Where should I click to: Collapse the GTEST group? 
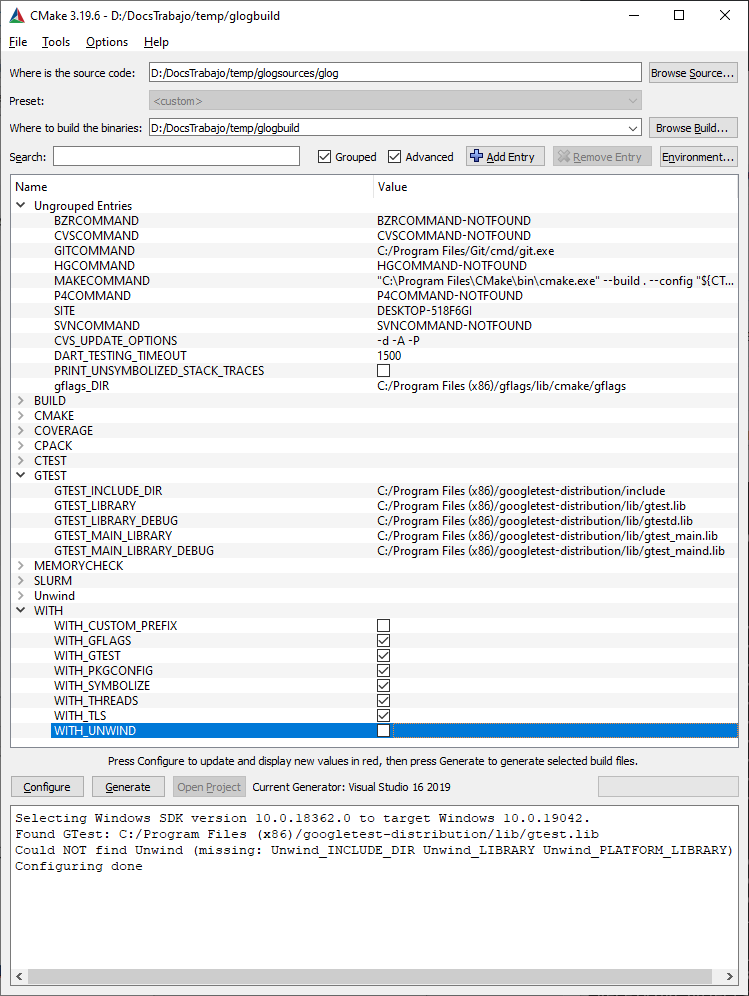click(21, 475)
